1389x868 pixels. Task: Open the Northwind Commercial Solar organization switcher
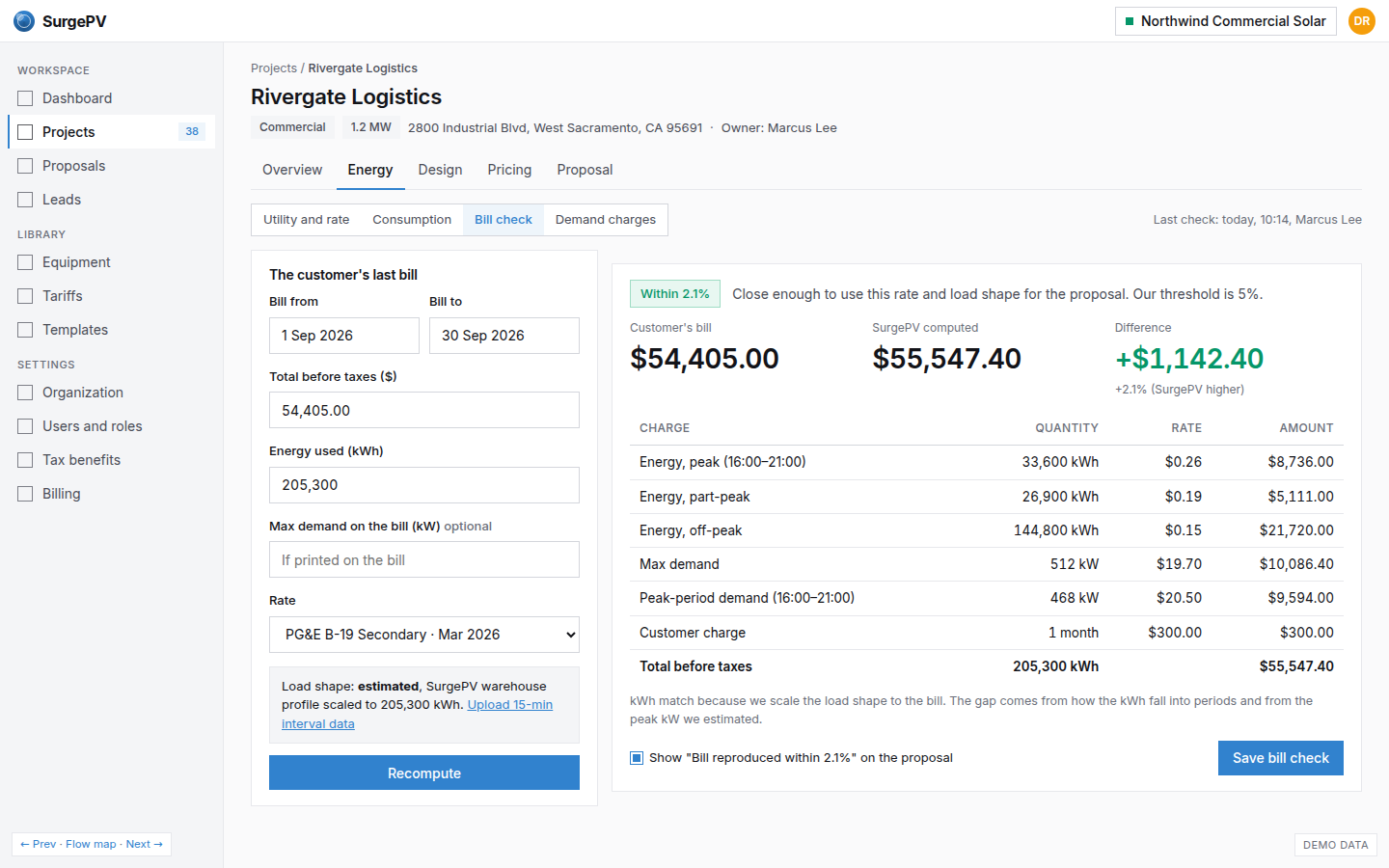1225,21
